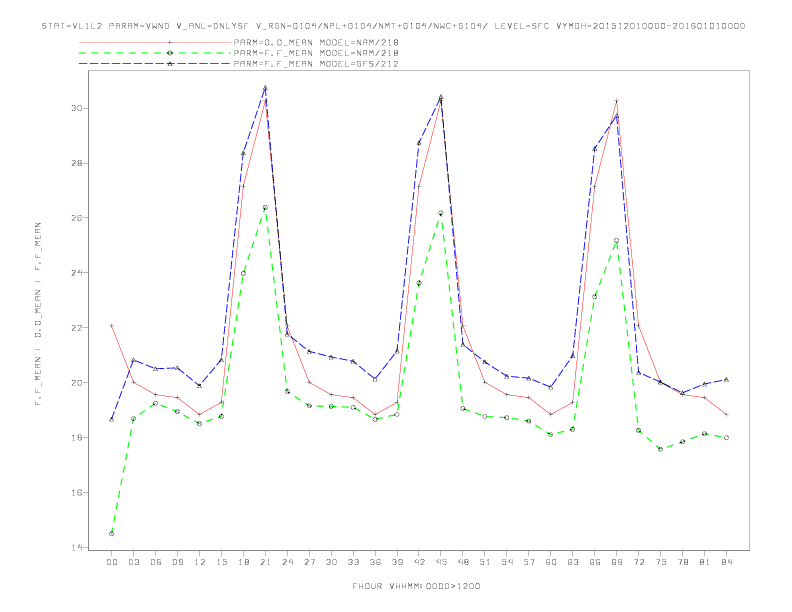Click green circle marker at hour 21 peak

[265, 208]
